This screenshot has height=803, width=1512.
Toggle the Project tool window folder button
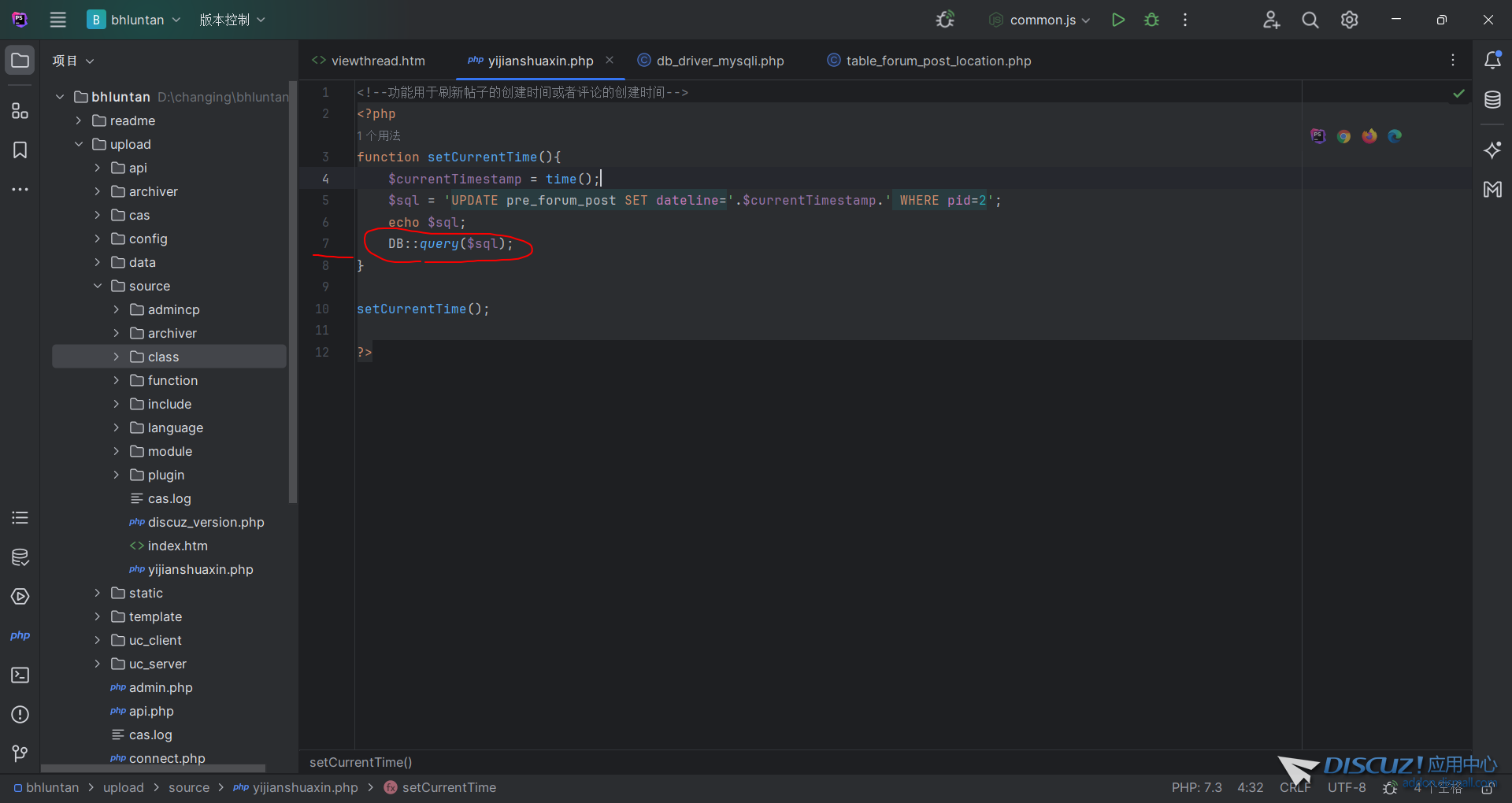(x=20, y=61)
